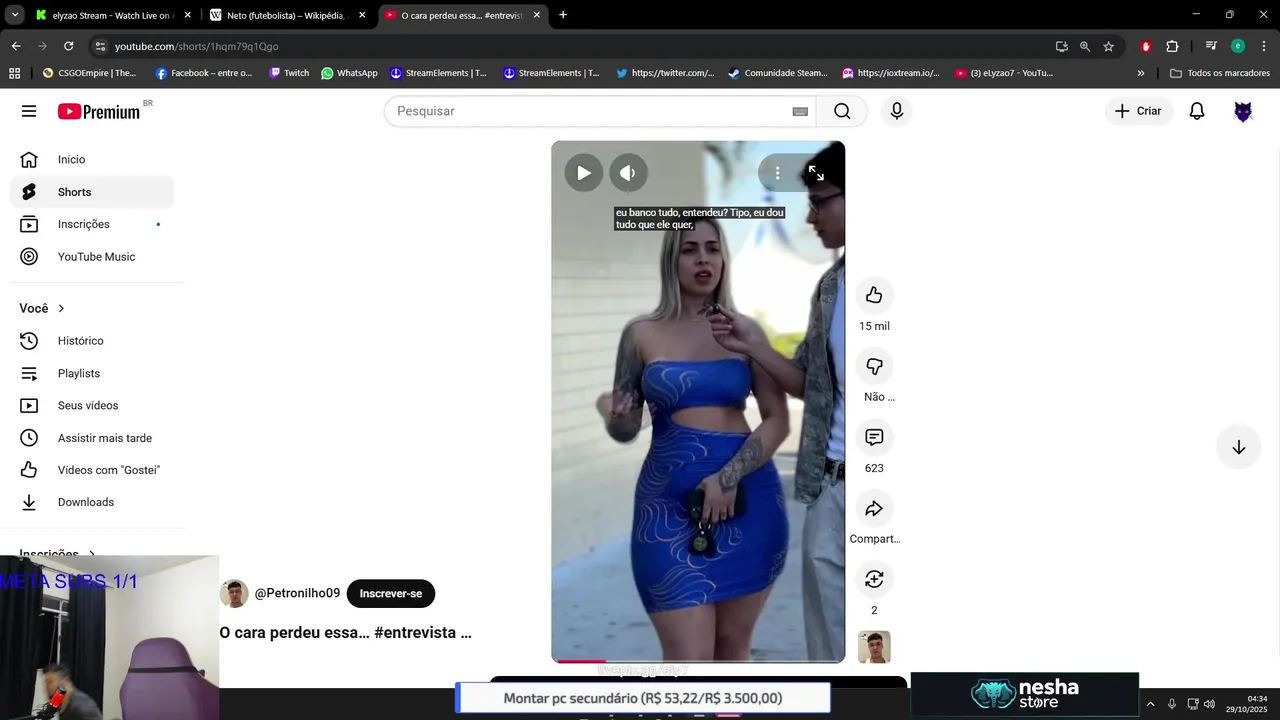1280x720 pixels.
Task: Open the zoom magnifier in address bar
Action: tap(1085, 46)
